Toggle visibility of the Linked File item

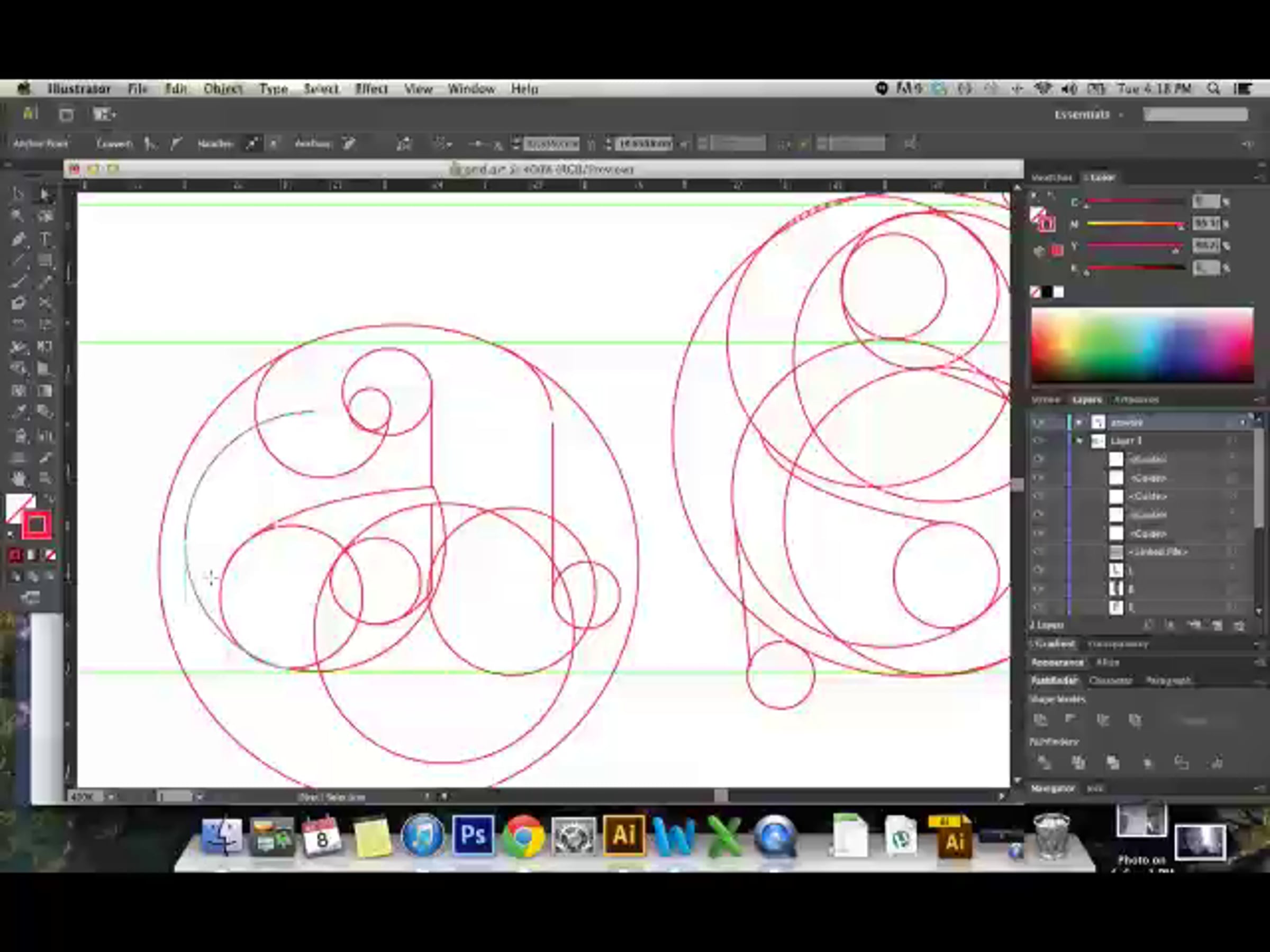(x=1038, y=552)
